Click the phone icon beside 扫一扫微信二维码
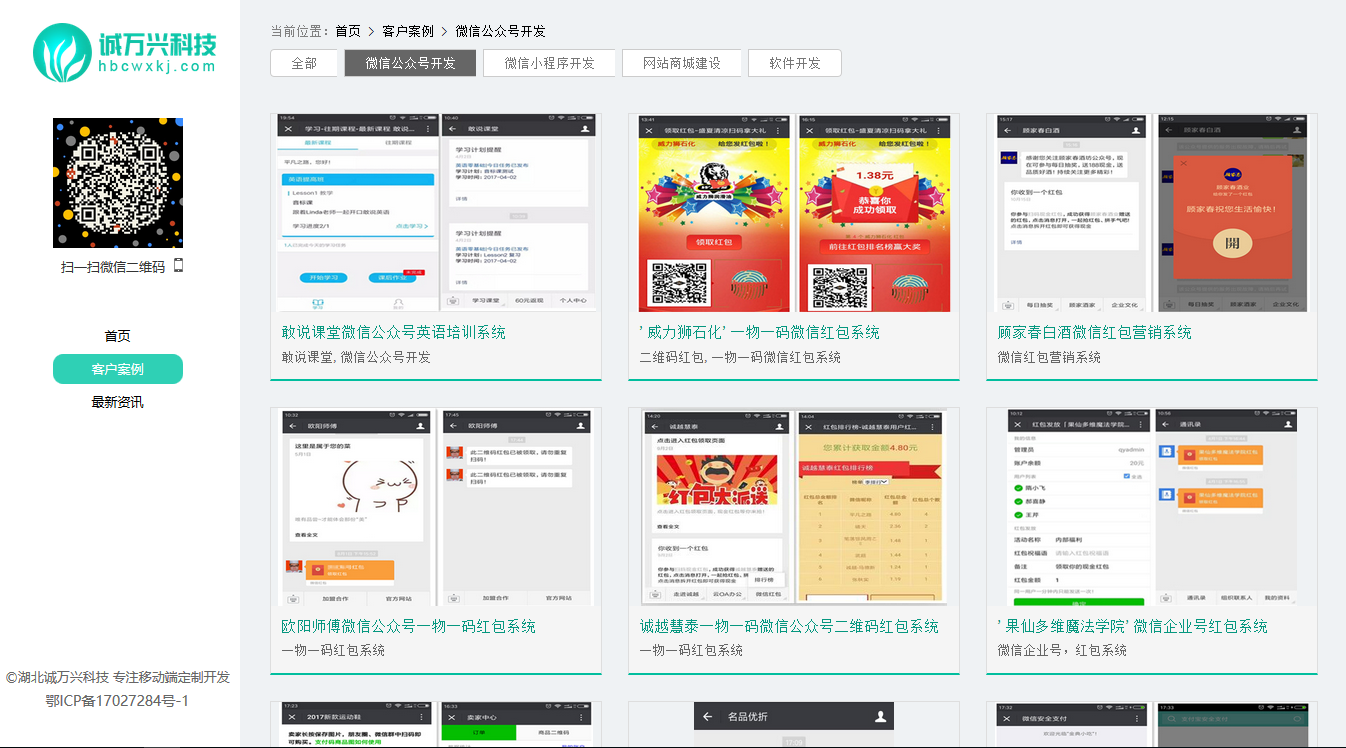 [178, 265]
